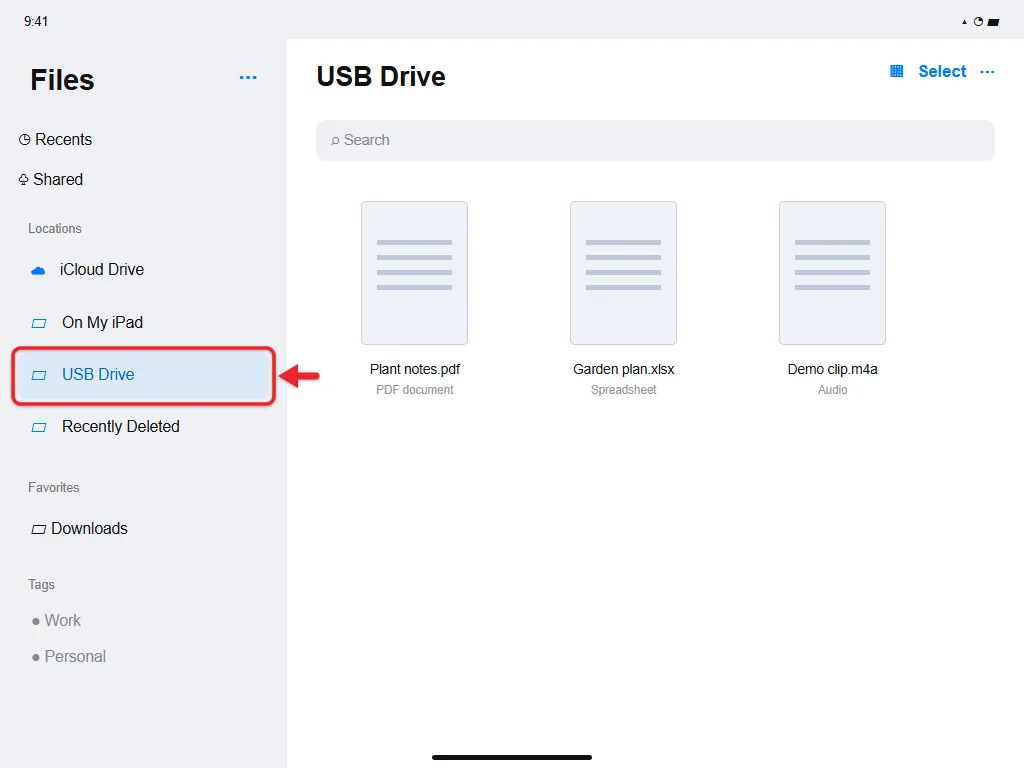Select the Demo clip.m4a file name
This screenshot has height=768, width=1024.
(833, 370)
